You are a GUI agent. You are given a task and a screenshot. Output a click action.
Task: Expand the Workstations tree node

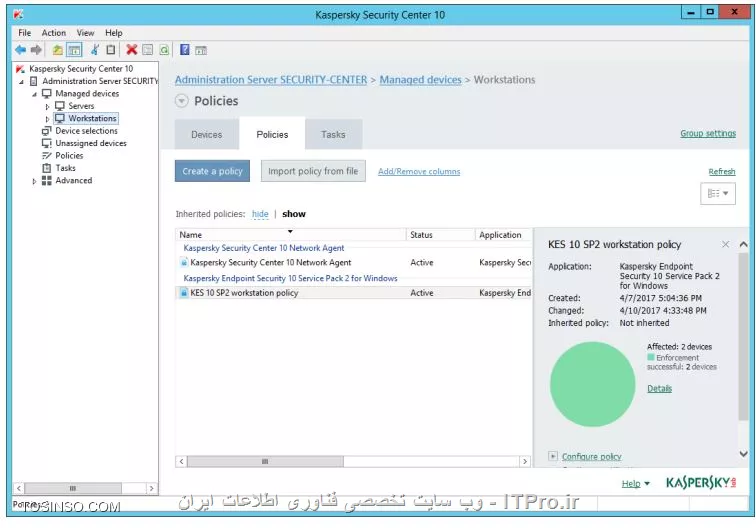pyautogui.click(x=47, y=119)
